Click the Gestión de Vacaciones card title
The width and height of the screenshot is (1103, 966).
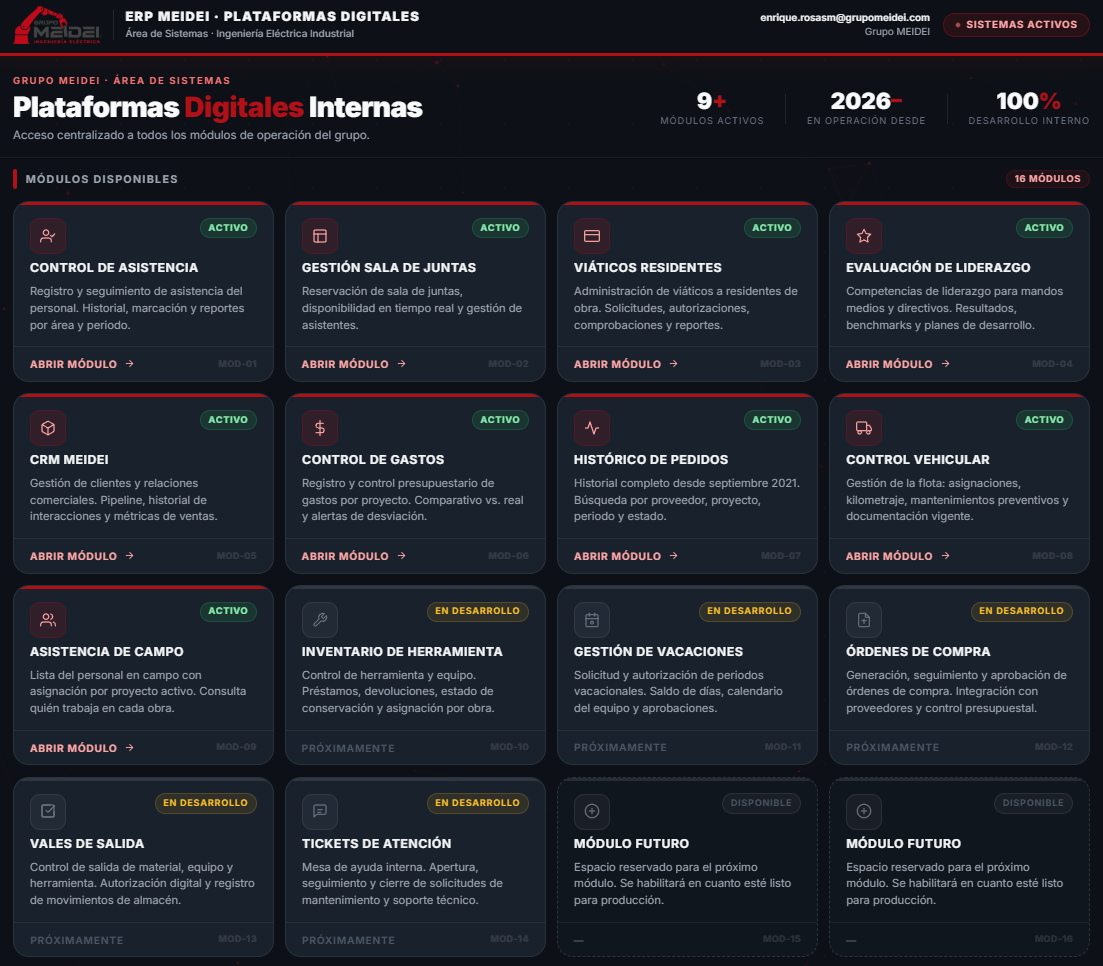(x=658, y=652)
